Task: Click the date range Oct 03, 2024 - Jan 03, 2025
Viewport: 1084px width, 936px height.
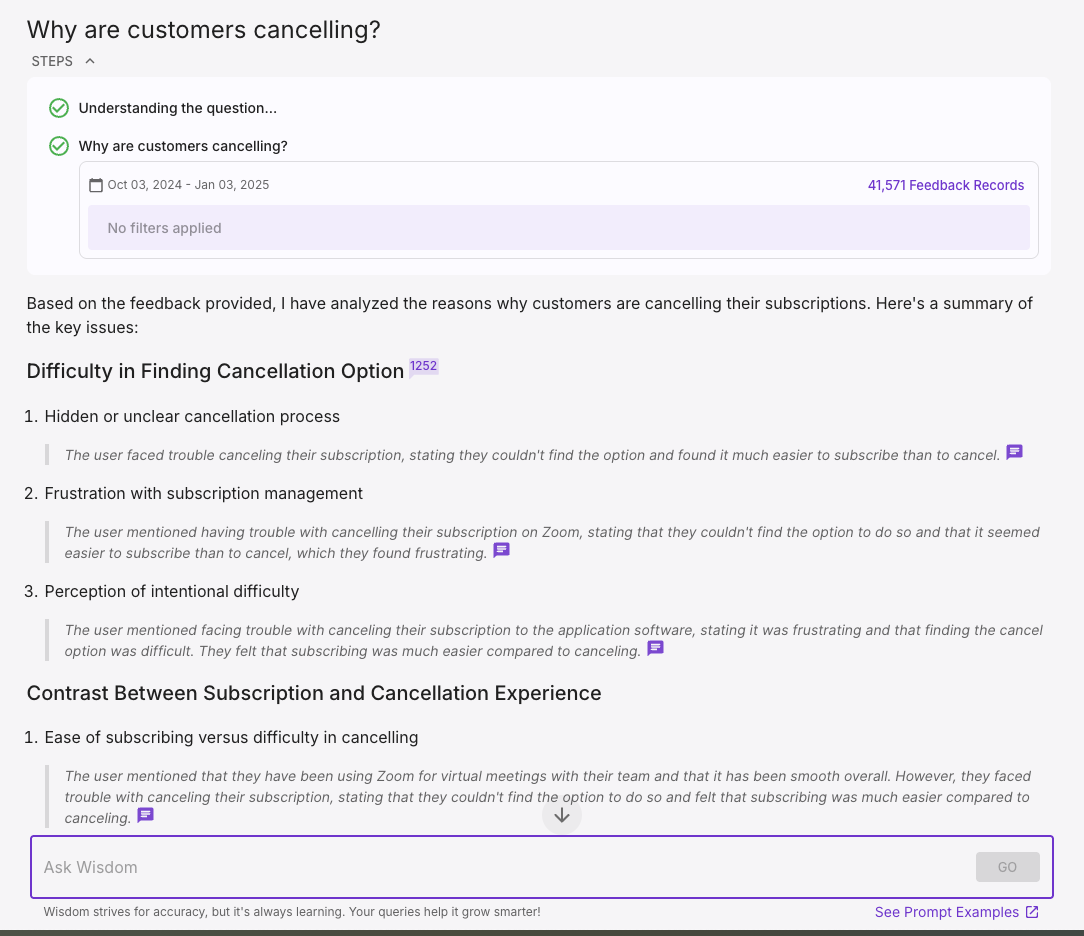Action: pyautogui.click(x=188, y=185)
